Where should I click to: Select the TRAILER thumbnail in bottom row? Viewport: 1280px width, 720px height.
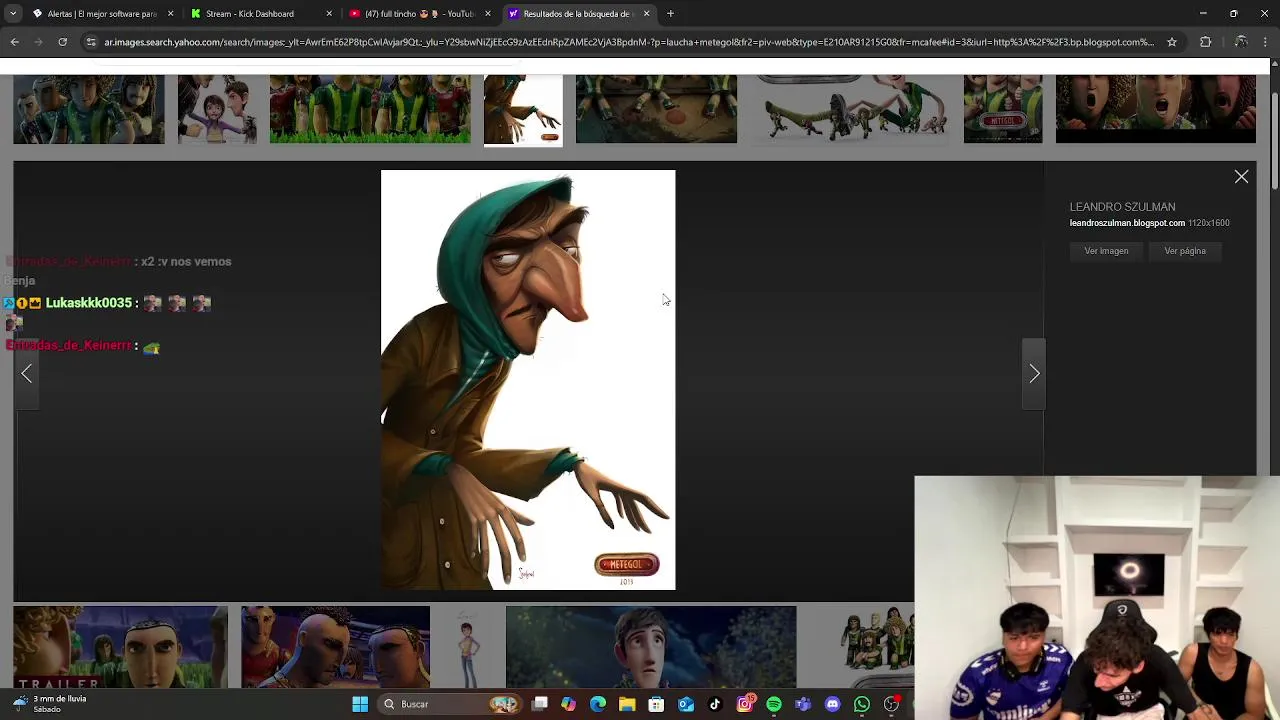[x=120, y=647]
